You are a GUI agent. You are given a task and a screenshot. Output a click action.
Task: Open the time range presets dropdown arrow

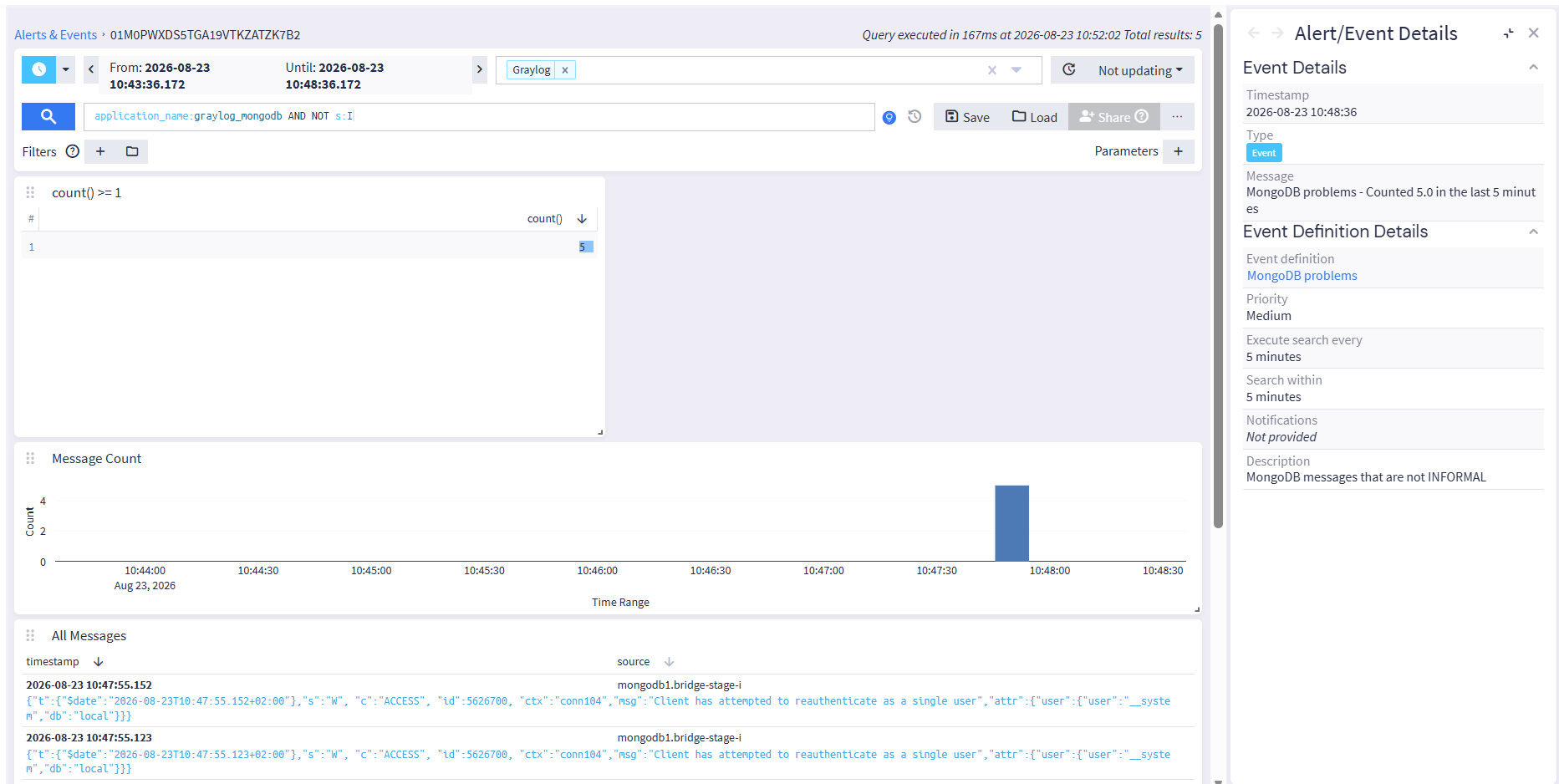coord(66,69)
